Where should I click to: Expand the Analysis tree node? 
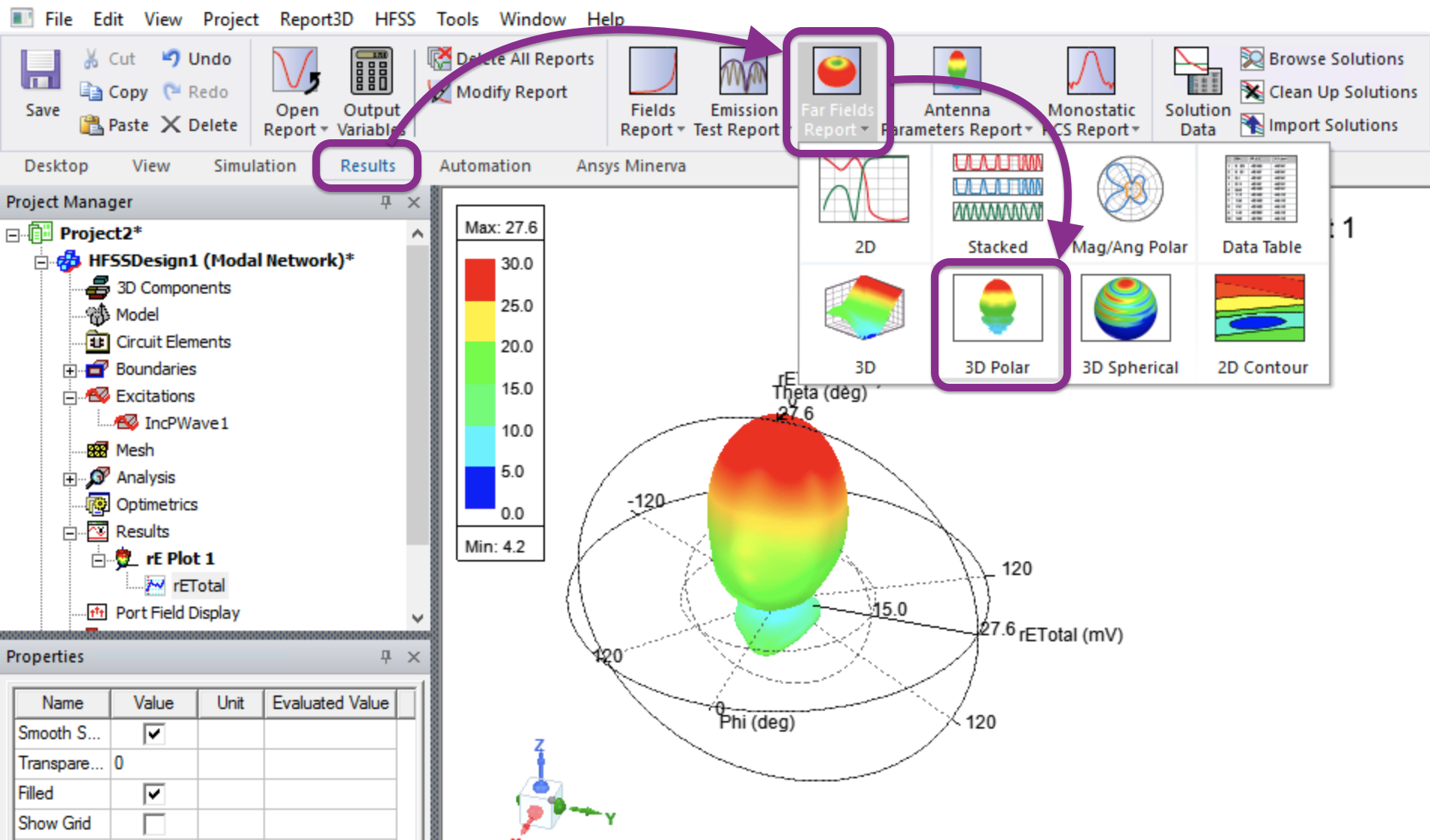pos(70,479)
